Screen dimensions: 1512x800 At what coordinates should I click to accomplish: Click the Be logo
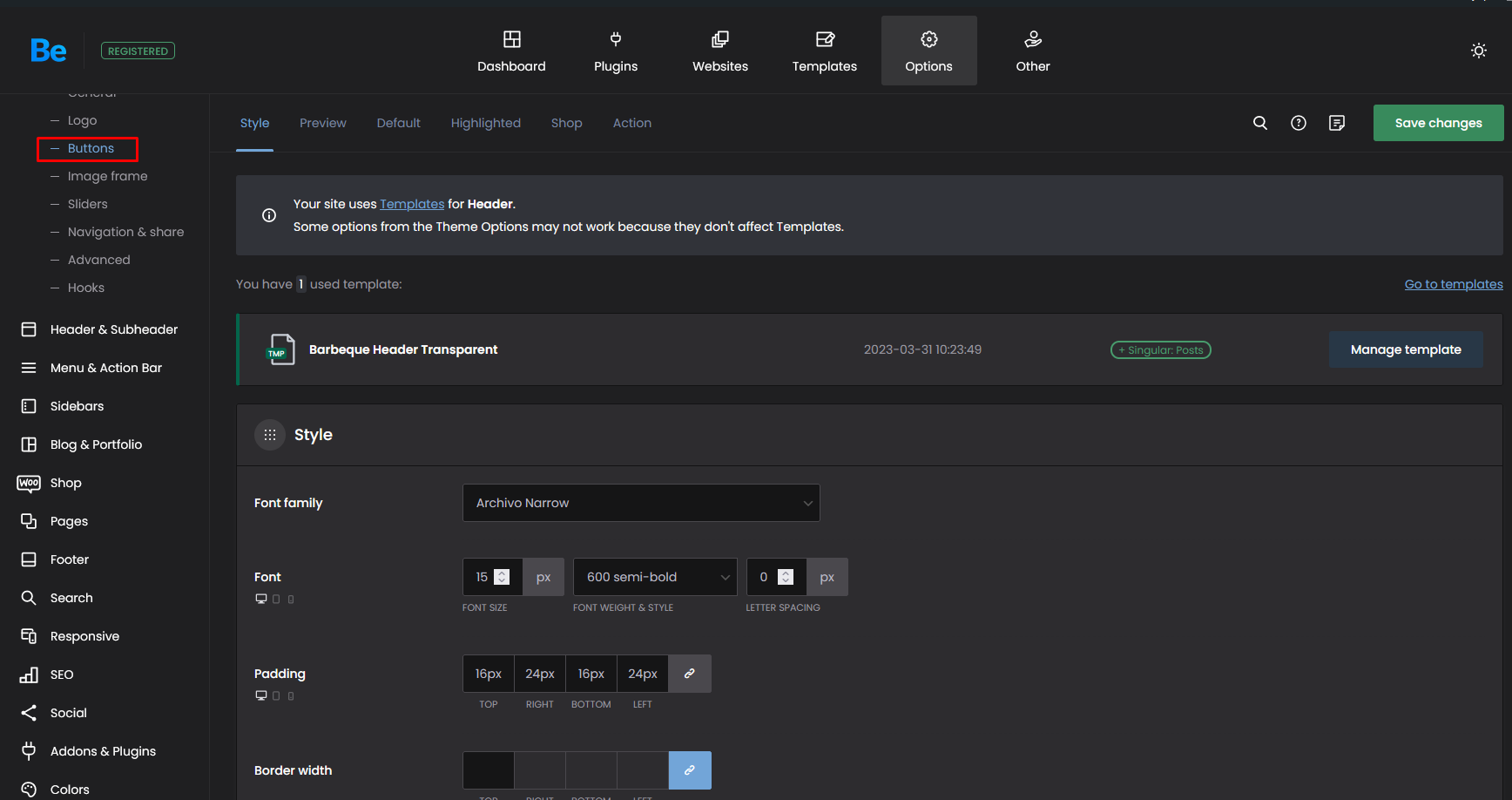(48, 51)
